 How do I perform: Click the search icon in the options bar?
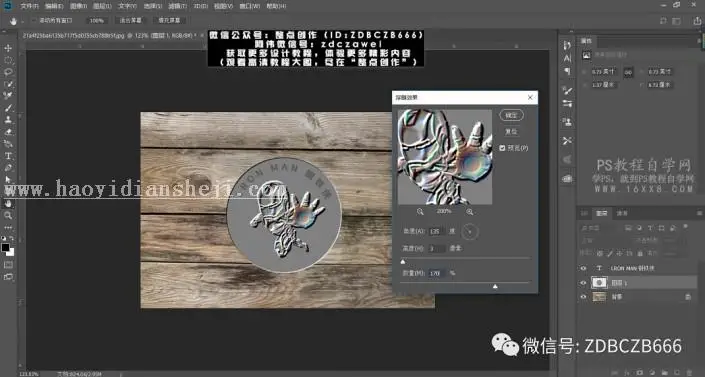(663, 21)
